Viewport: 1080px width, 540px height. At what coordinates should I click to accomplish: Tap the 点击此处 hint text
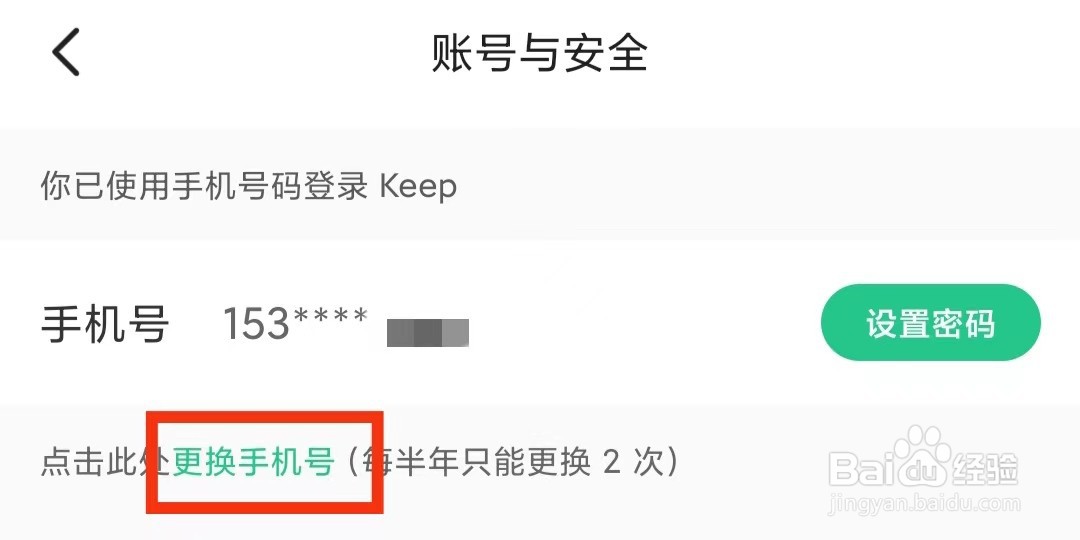[106, 463]
